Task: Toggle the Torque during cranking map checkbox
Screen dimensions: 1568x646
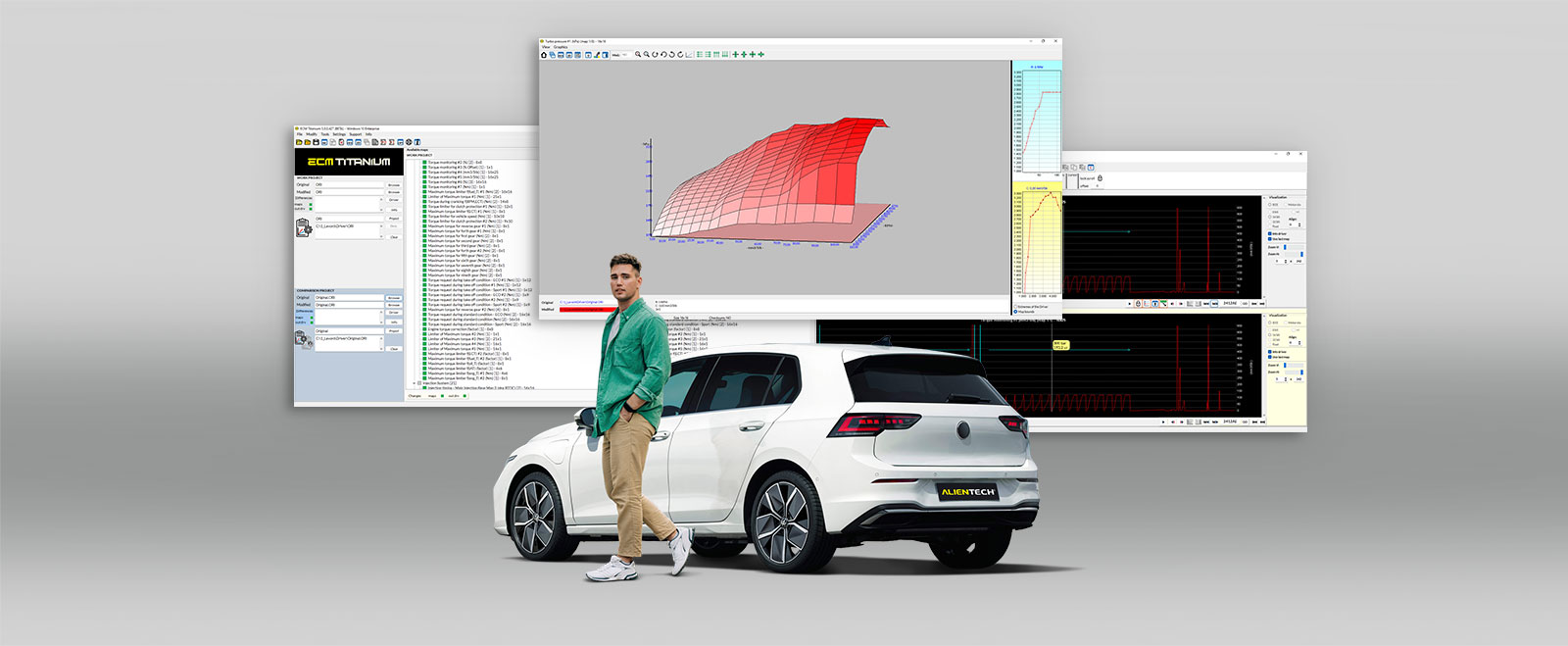Action: click(x=424, y=202)
